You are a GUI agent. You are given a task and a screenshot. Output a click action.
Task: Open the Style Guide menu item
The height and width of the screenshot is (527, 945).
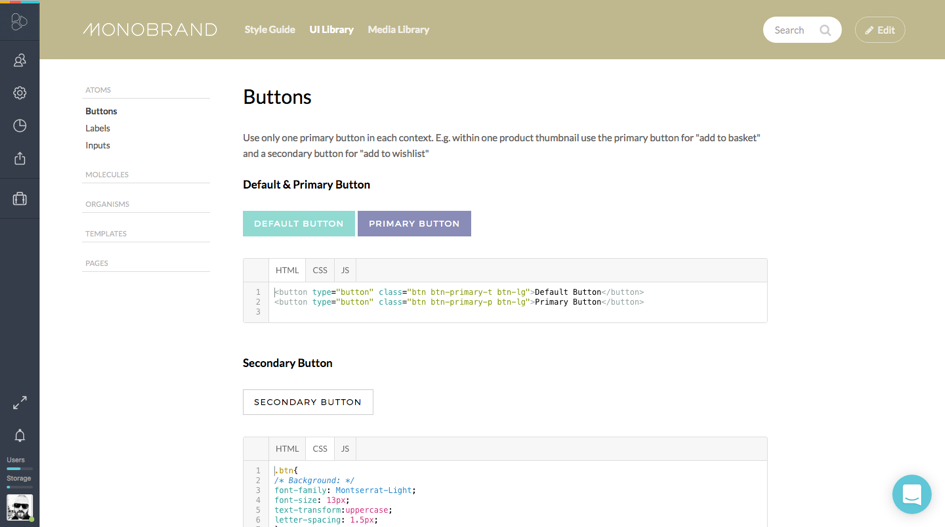click(270, 30)
